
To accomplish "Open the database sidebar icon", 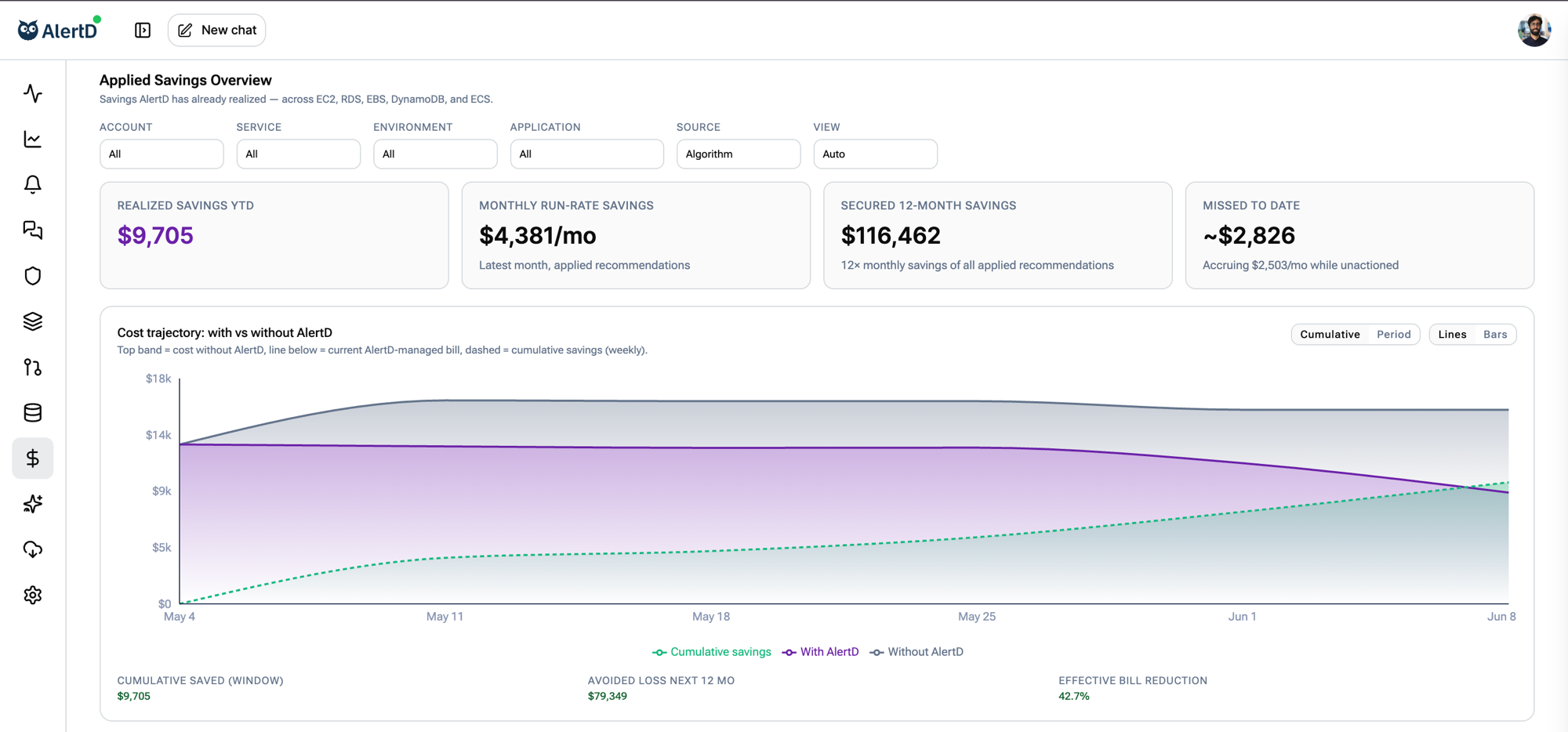I will pos(33,412).
